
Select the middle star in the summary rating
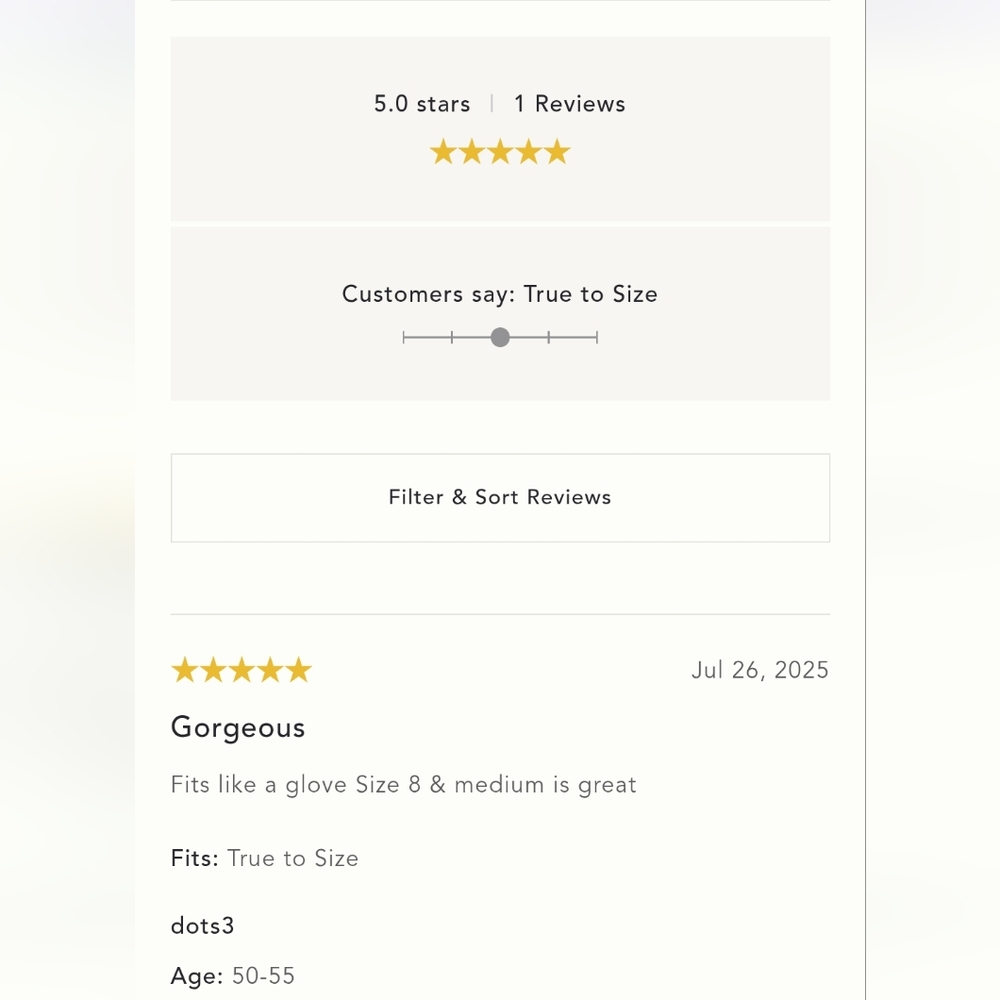[500, 153]
